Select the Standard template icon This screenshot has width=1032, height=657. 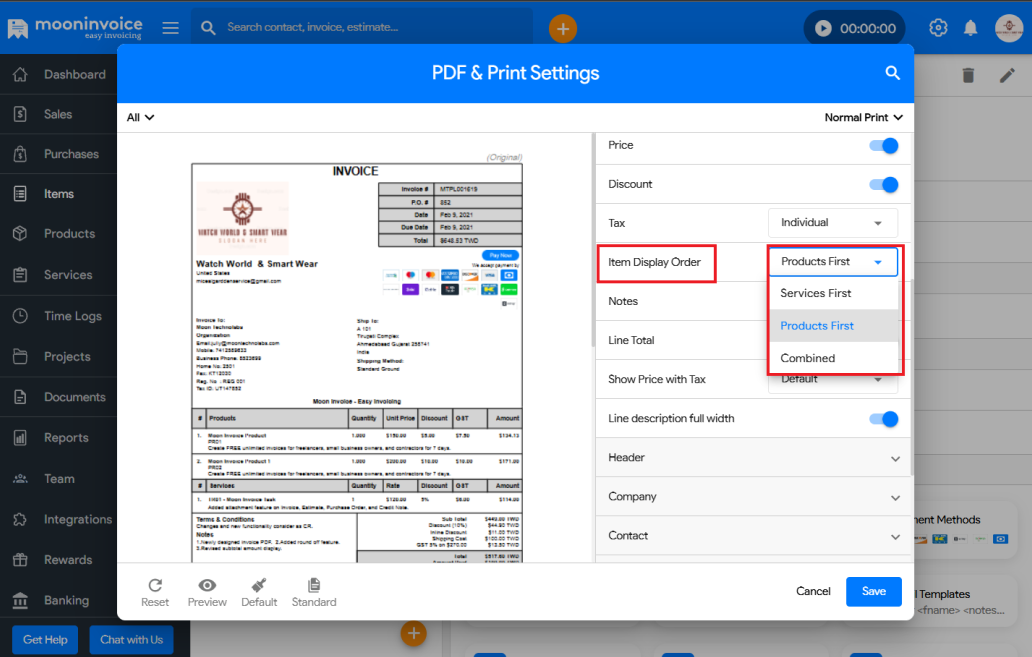[314, 586]
